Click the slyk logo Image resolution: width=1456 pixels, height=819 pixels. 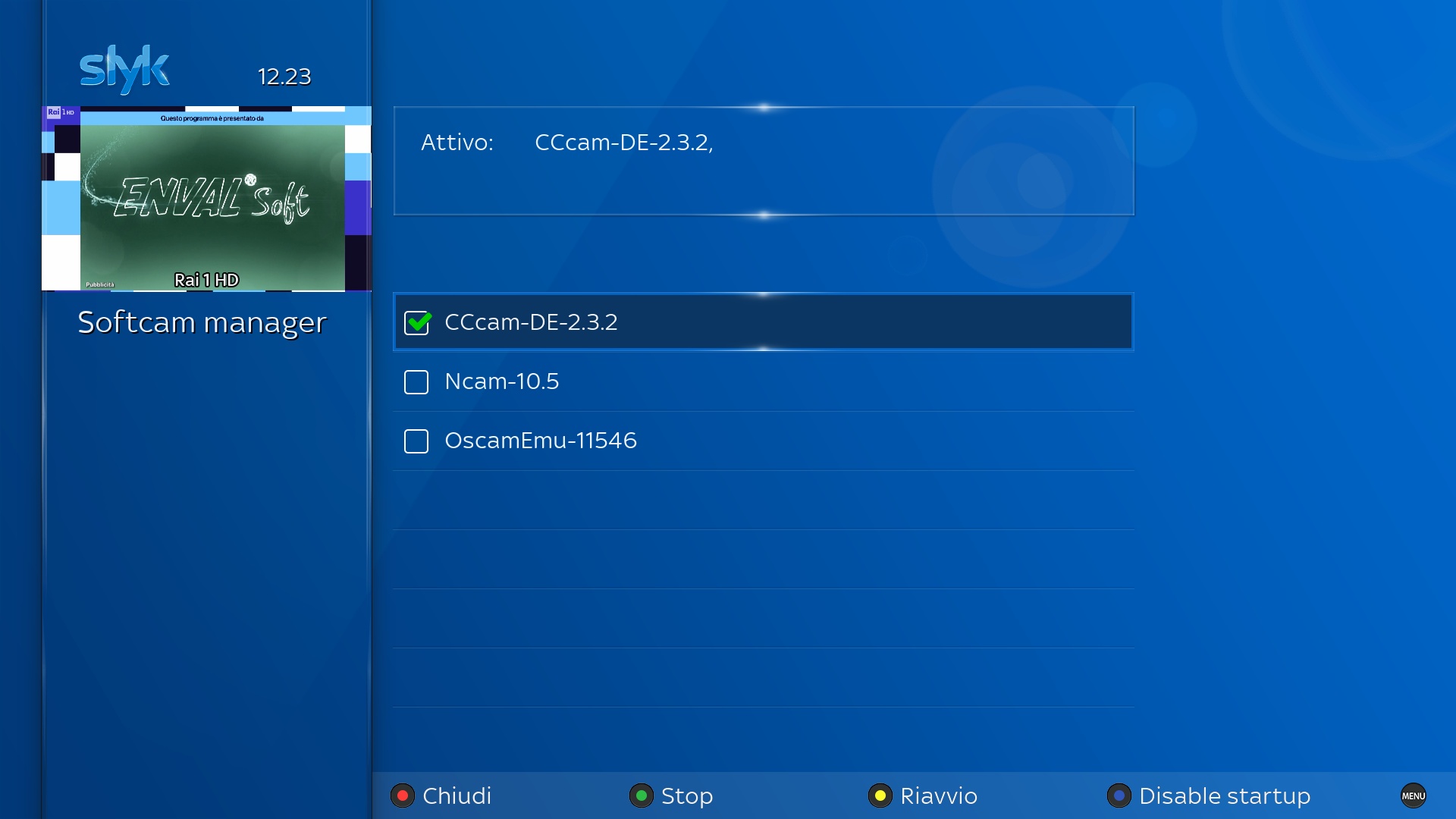click(125, 69)
